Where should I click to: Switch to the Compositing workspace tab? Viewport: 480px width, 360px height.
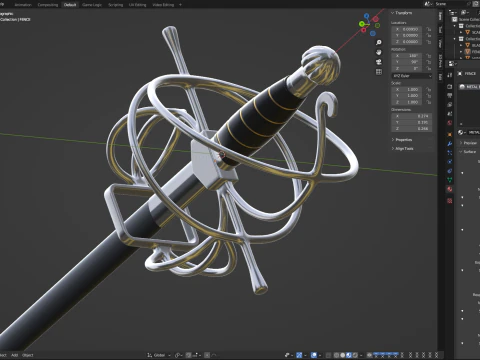[48, 5]
